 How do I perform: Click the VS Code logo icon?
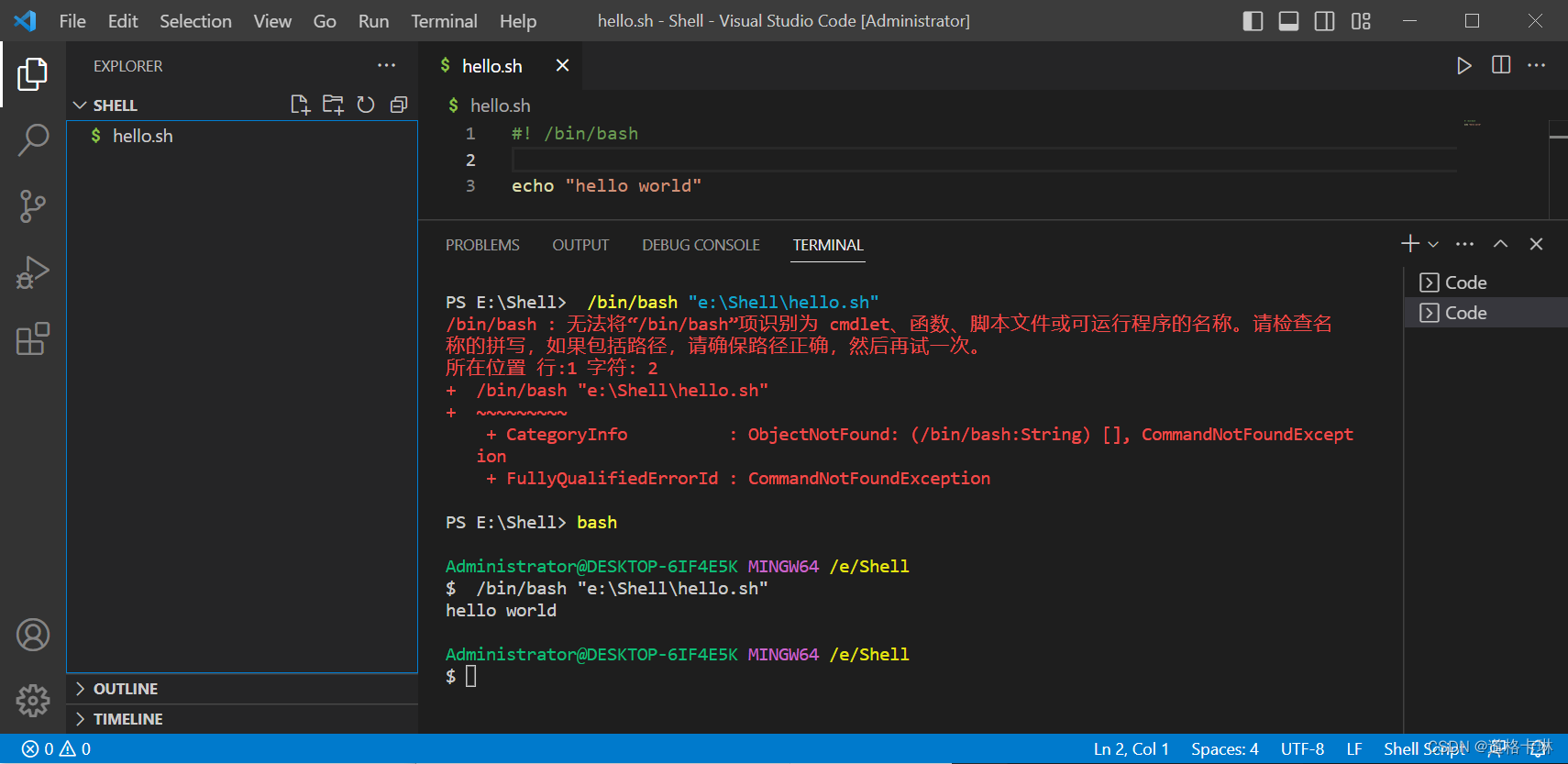coord(26,20)
